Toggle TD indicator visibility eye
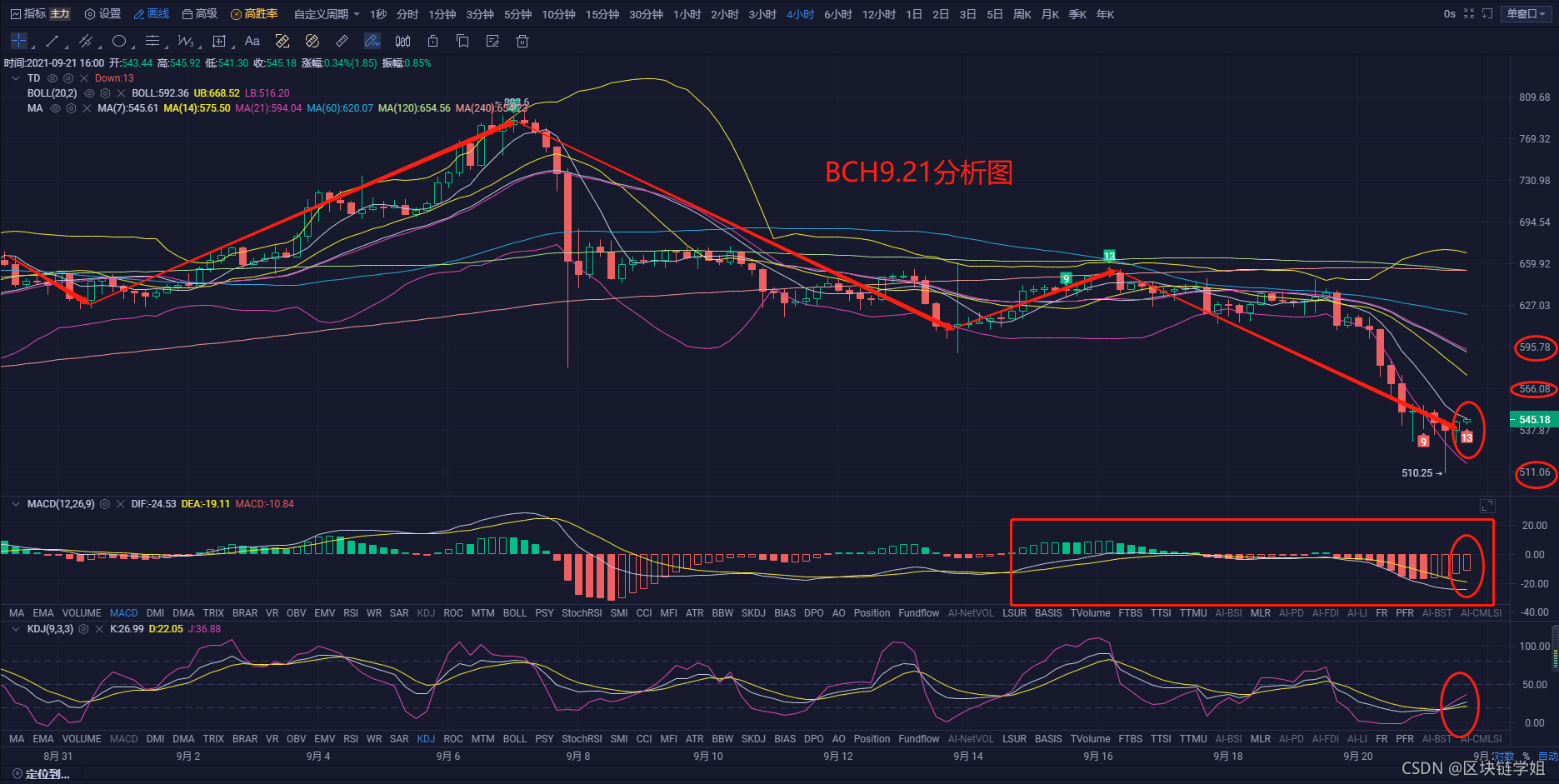Viewport: 1559px width, 784px height. (52, 78)
